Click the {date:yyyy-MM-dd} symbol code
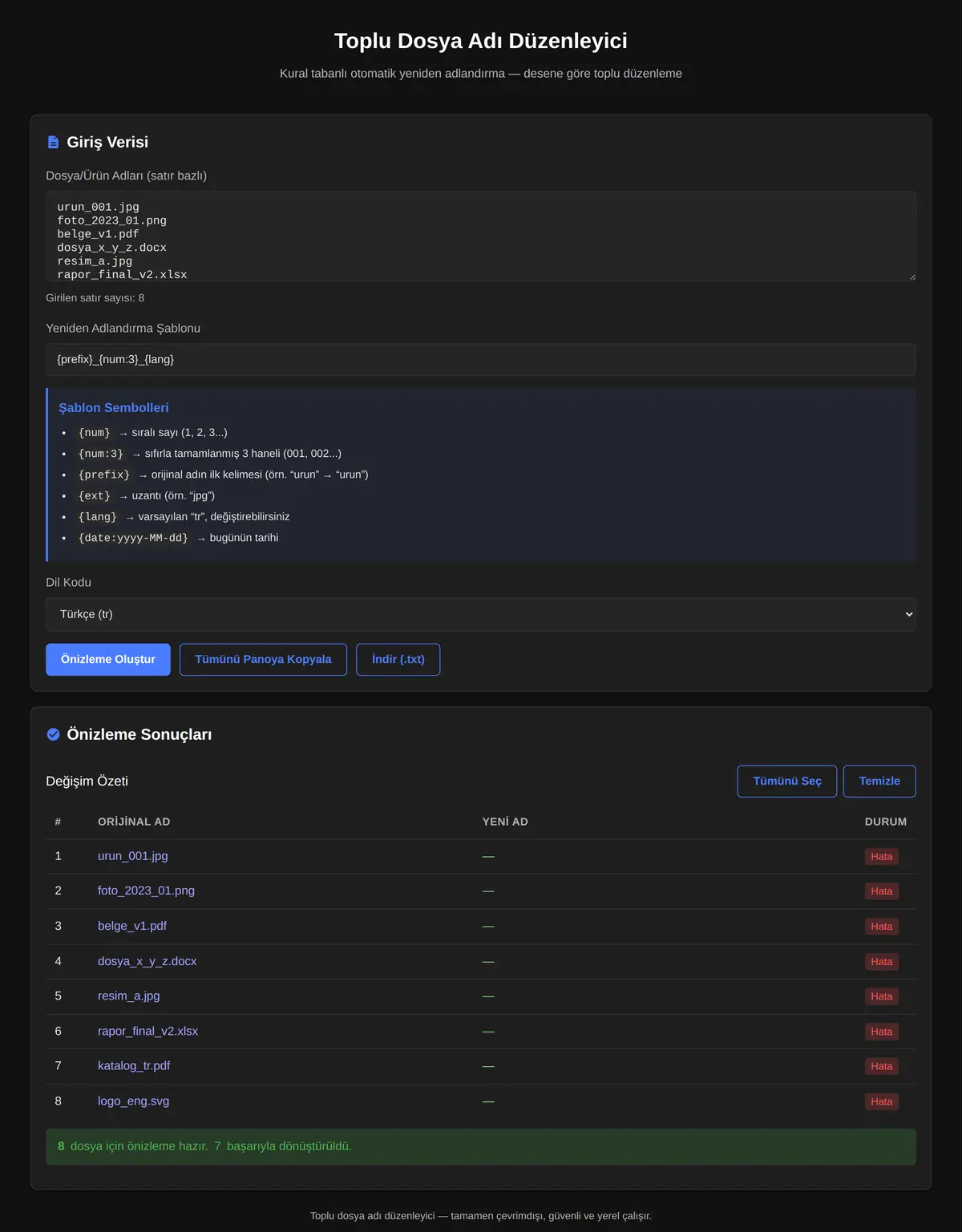Image resolution: width=962 pixels, height=1232 pixels. (x=133, y=538)
